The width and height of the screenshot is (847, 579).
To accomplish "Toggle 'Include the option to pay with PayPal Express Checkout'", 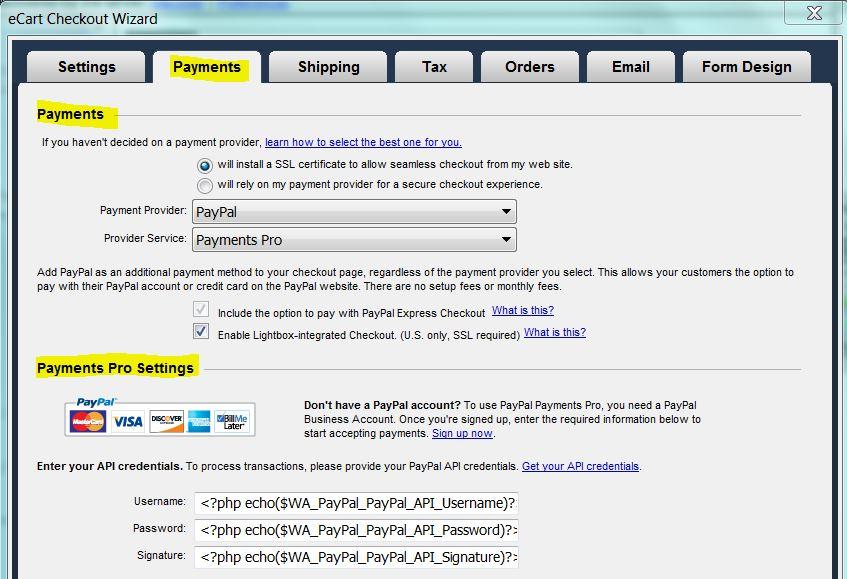I will point(201,309).
